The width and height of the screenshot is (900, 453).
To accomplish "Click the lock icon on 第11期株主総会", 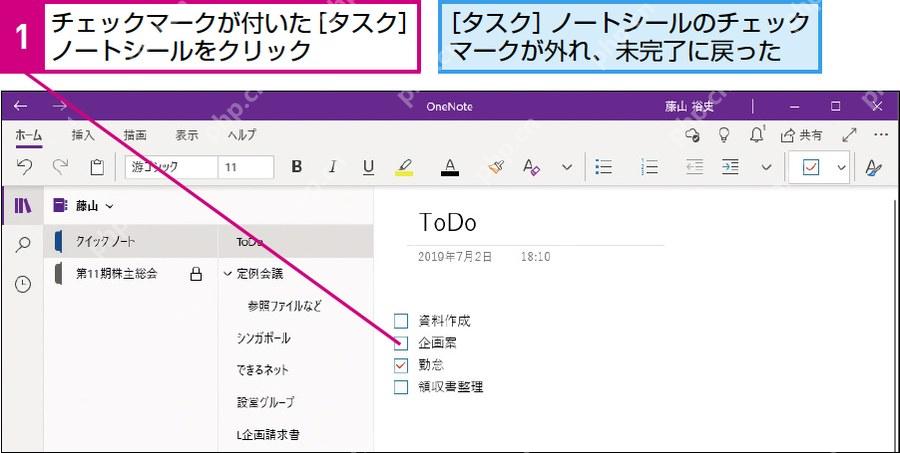I will 196,274.
